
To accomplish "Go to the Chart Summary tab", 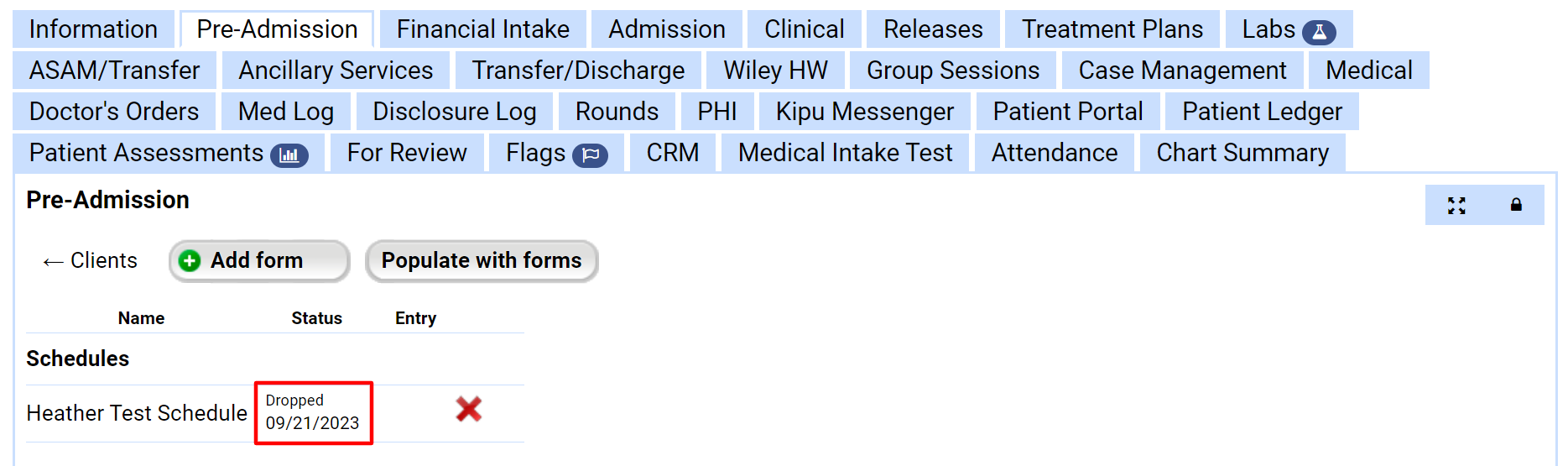I will 1242,153.
